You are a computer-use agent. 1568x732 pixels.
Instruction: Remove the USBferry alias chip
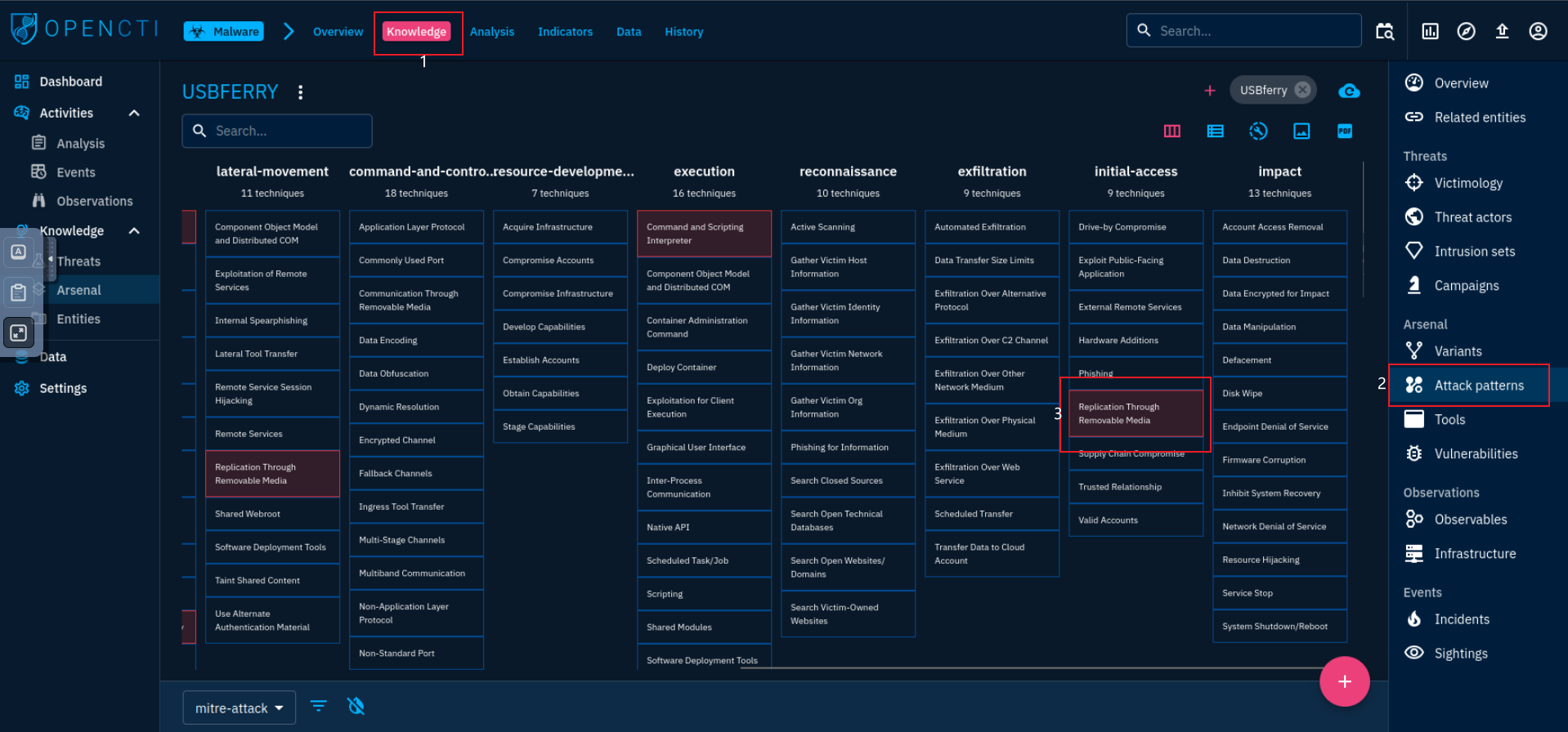1303,90
